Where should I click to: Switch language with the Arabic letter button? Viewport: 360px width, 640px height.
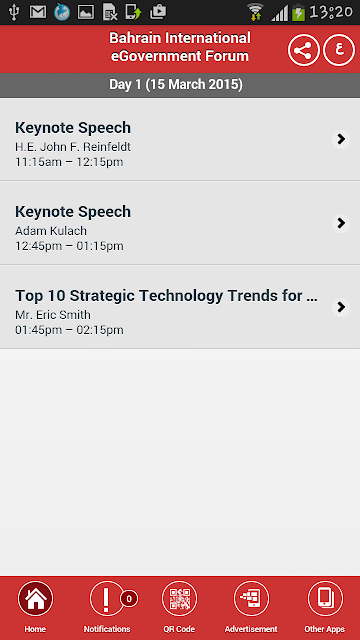tap(339, 50)
